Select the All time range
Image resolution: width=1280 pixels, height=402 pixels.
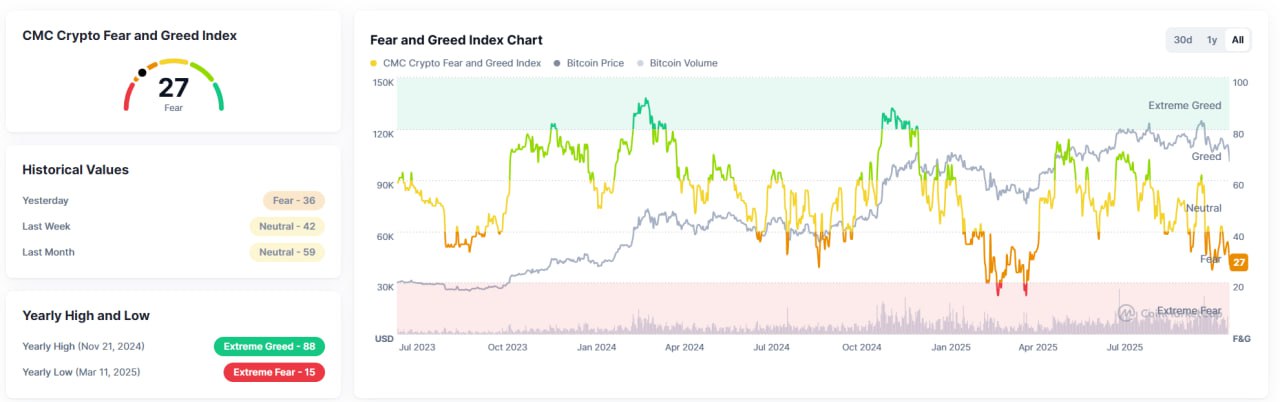1238,40
